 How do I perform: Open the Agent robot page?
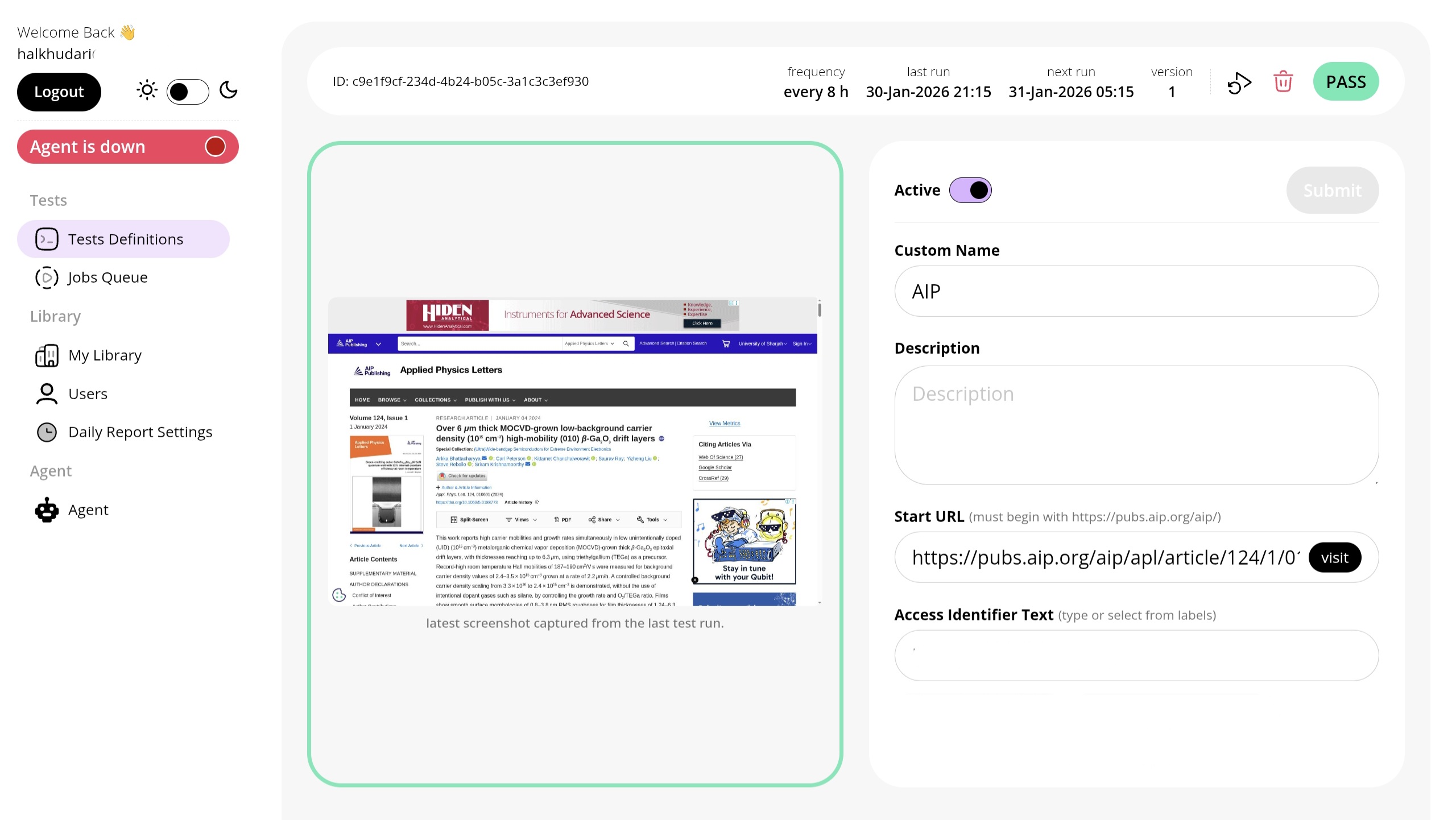(88, 510)
